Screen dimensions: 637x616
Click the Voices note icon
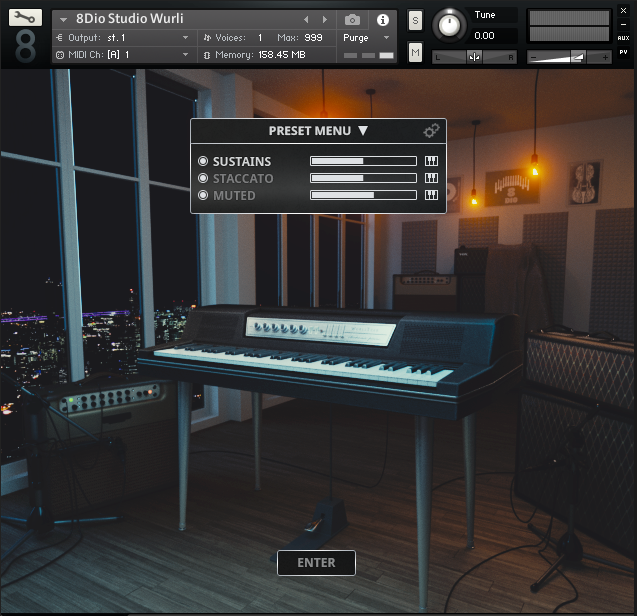point(208,38)
